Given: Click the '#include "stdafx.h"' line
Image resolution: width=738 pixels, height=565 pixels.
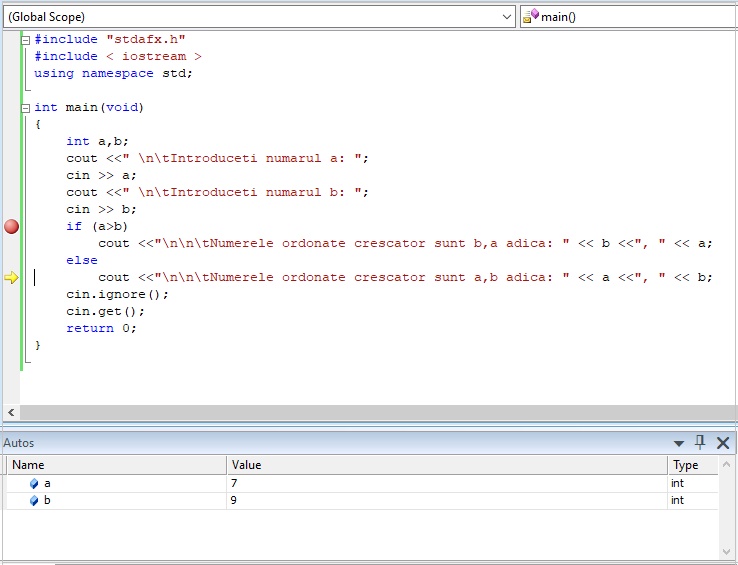Looking at the screenshot, I should coord(110,40).
